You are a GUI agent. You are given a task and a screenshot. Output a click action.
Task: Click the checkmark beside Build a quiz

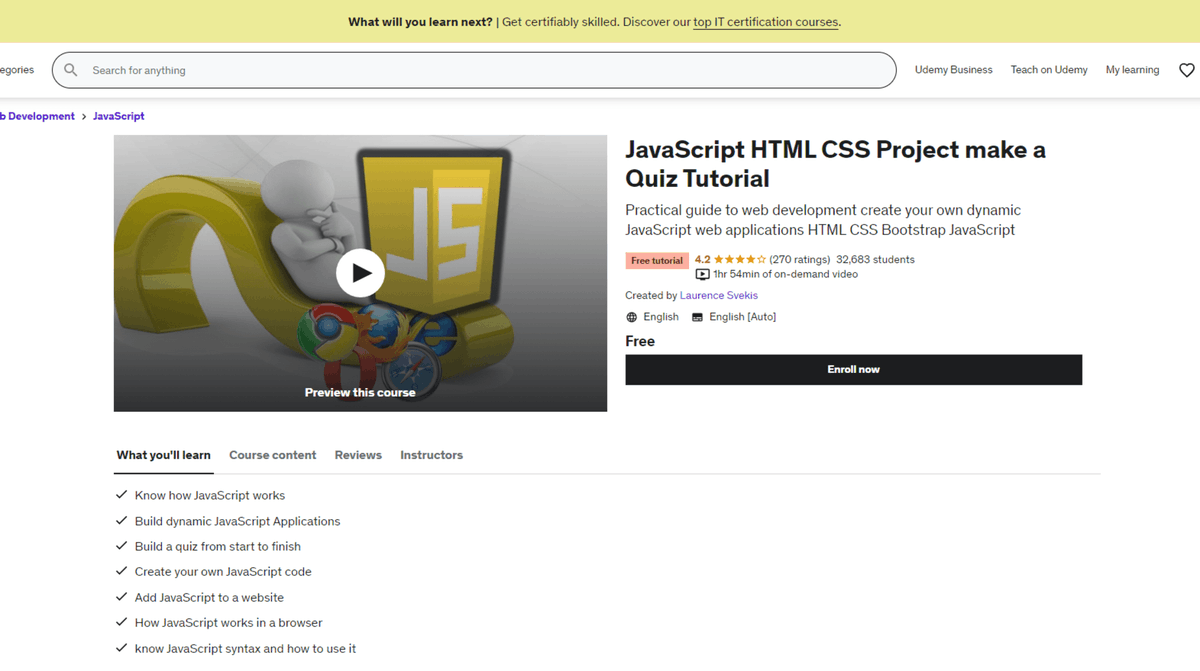(x=121, y=546)
